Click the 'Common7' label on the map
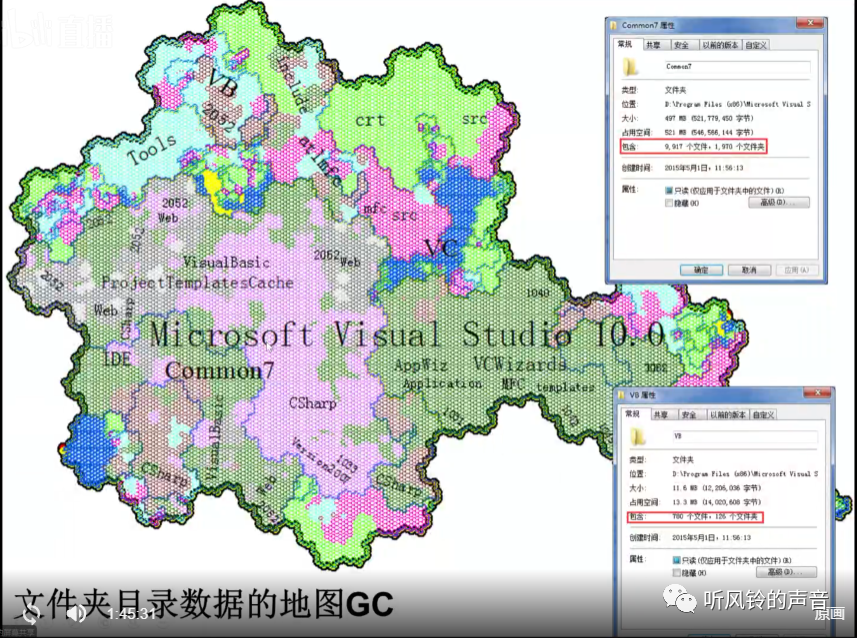Screen dimensions: 857x638 click(x=219, y=371)
